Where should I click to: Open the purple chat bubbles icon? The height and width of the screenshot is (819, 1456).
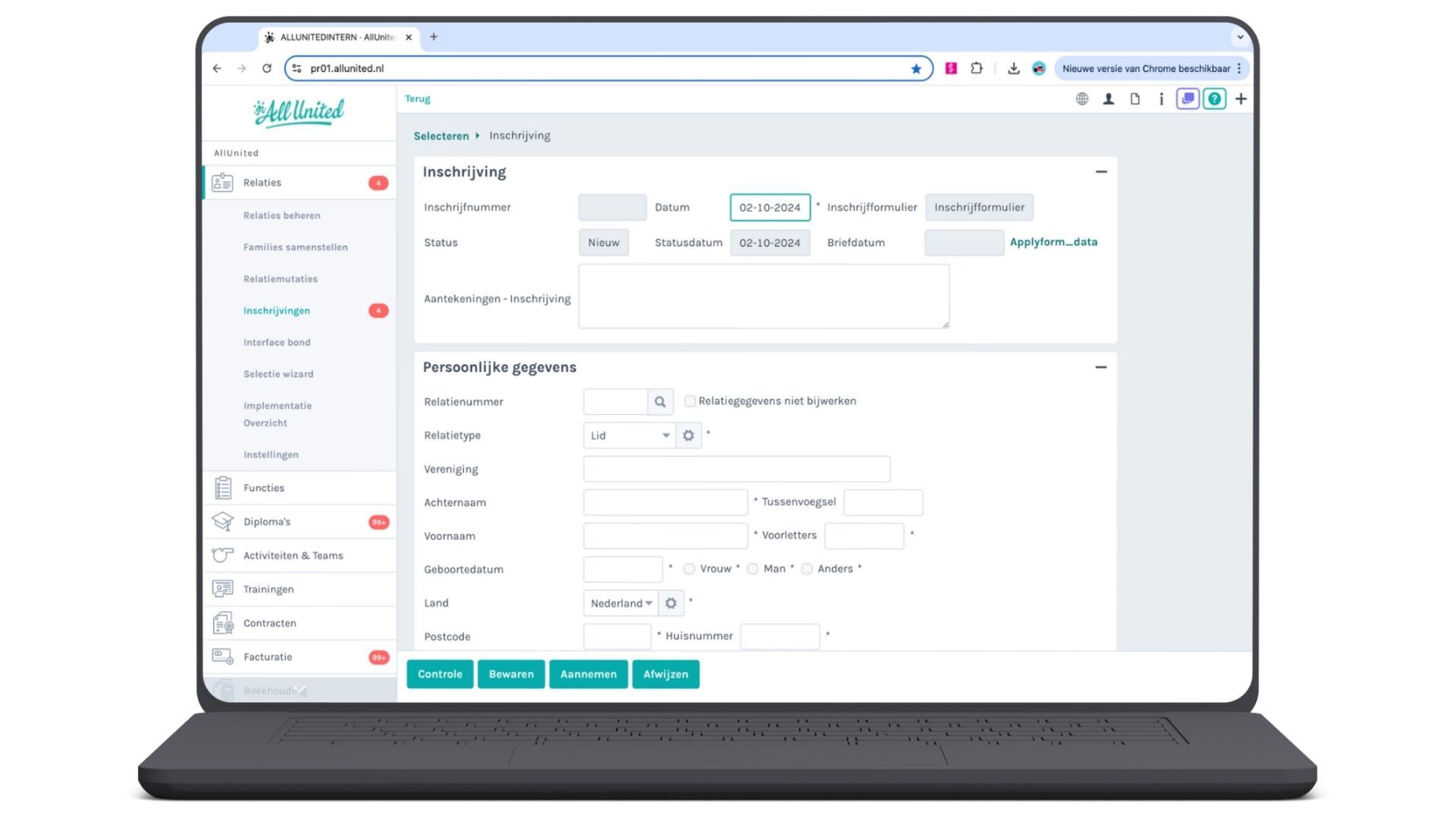(1188, 99)
